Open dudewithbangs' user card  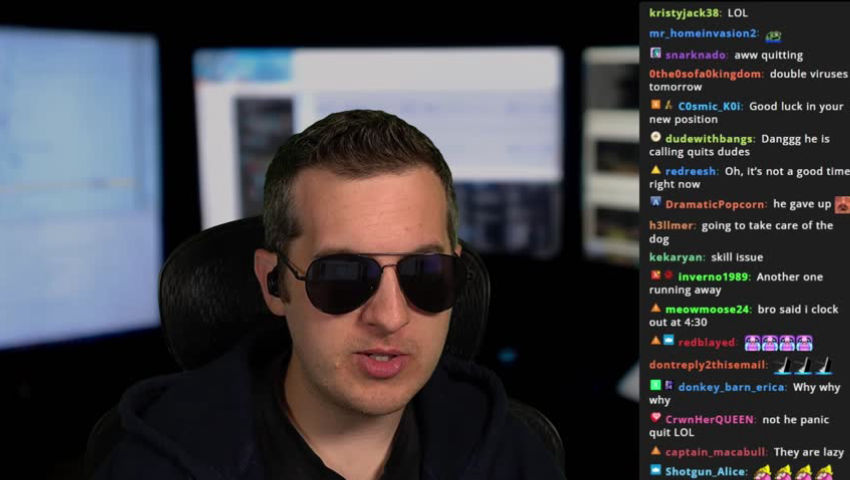tap(710, 139)
